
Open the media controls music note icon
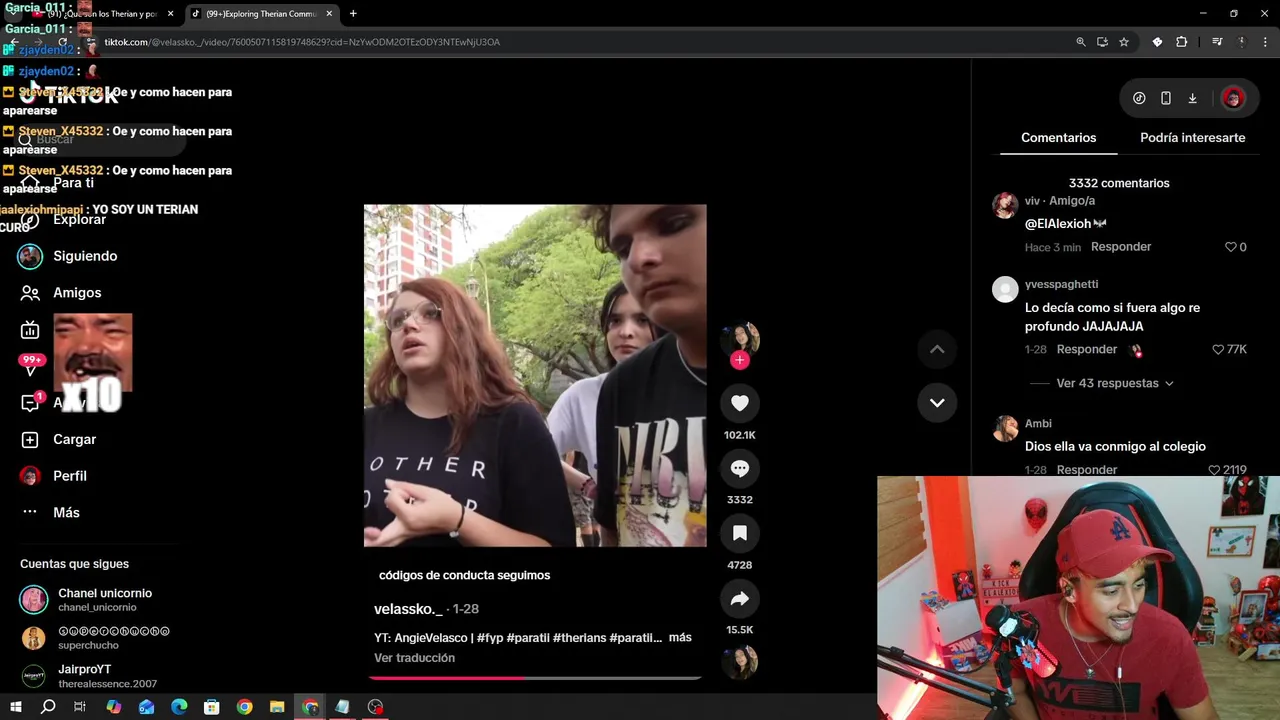(1217, 42)
